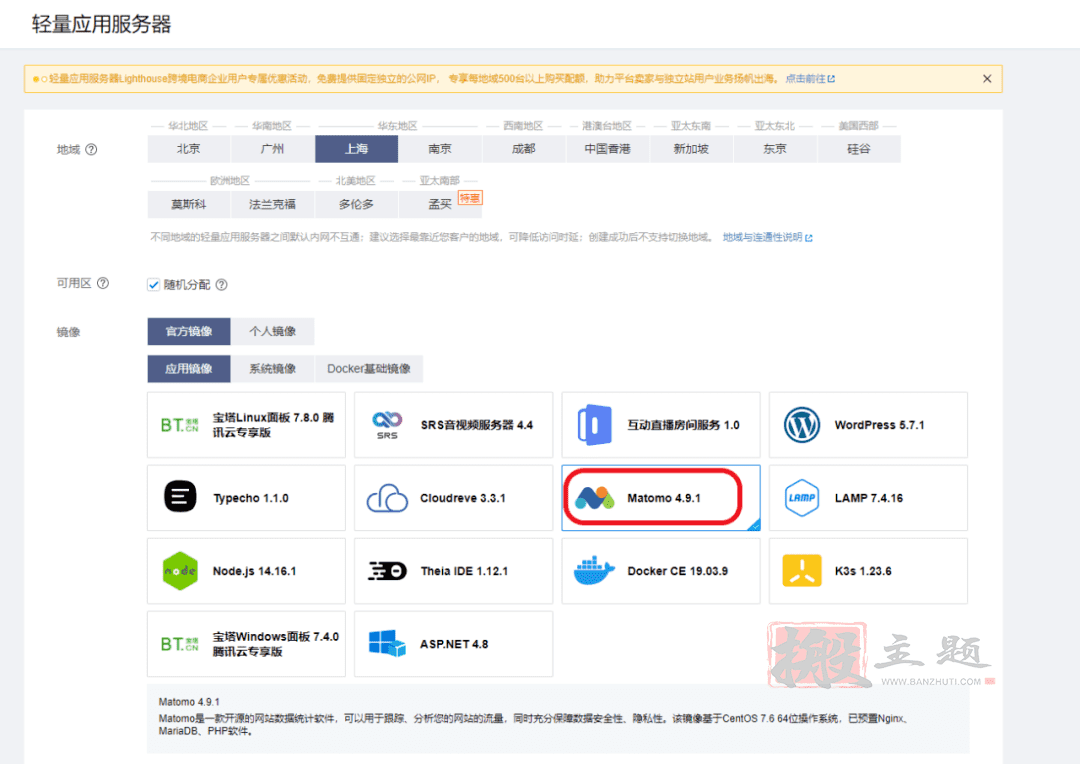Click the Docker whale logo
The height and width of the screenshot is (764, 1080).
tap(594, 570)
